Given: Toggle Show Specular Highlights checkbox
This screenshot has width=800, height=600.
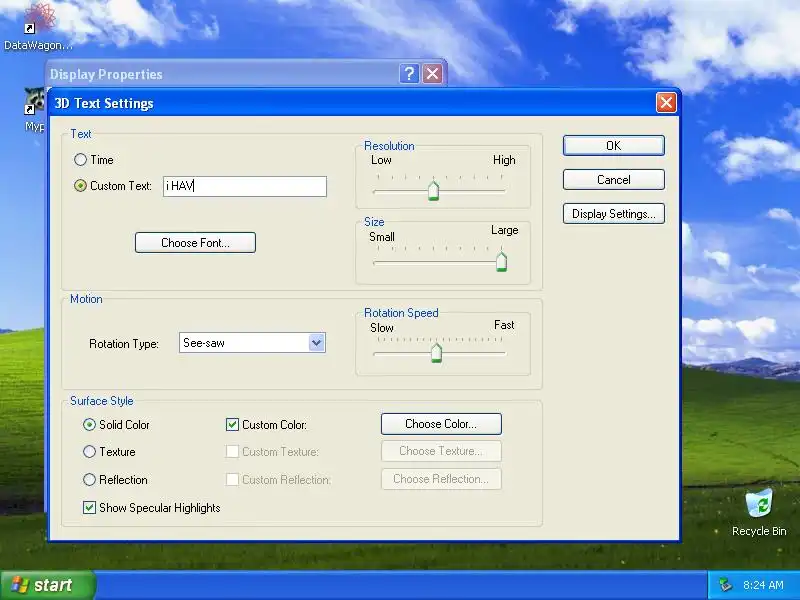Looking at the screenshot, I should 89,508.
